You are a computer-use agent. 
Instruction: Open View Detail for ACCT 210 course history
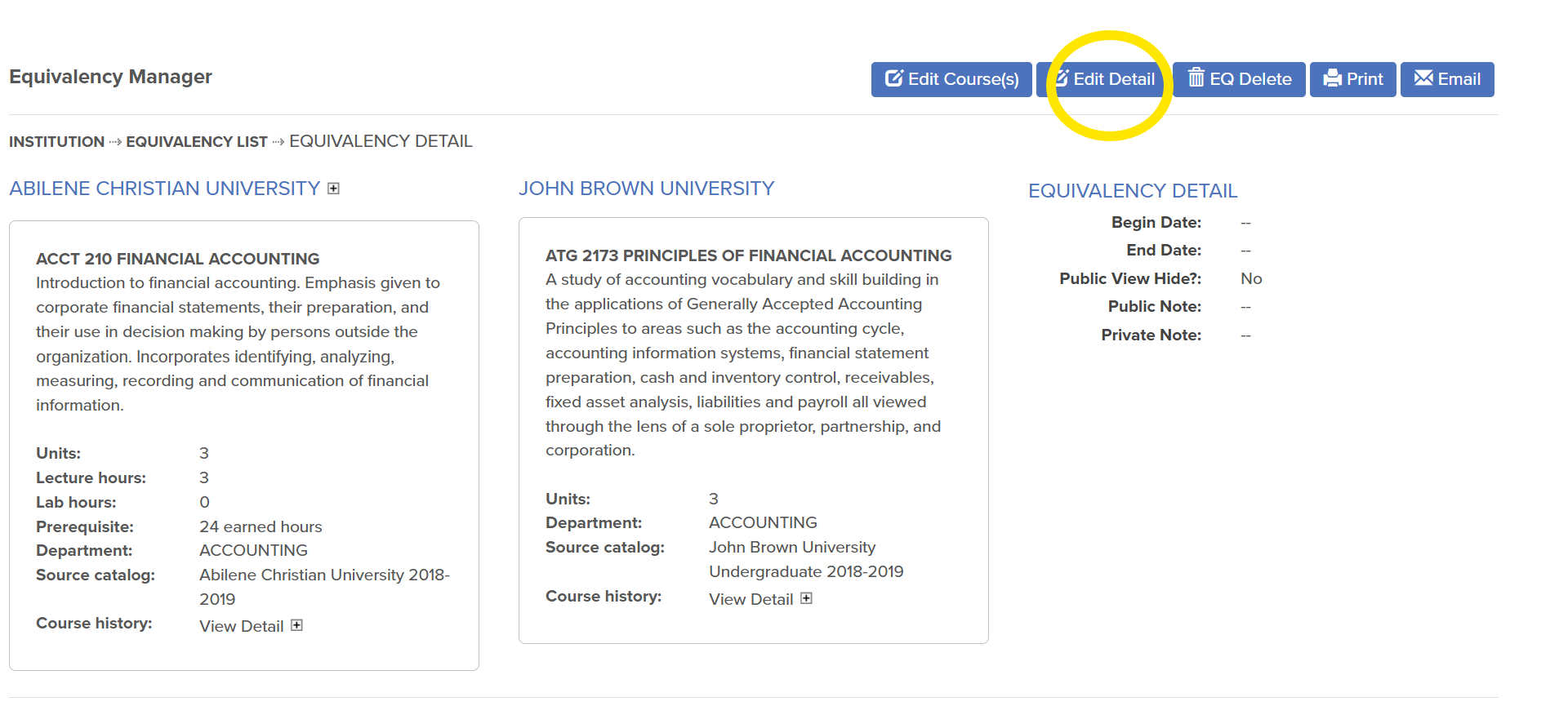point(241,626)
